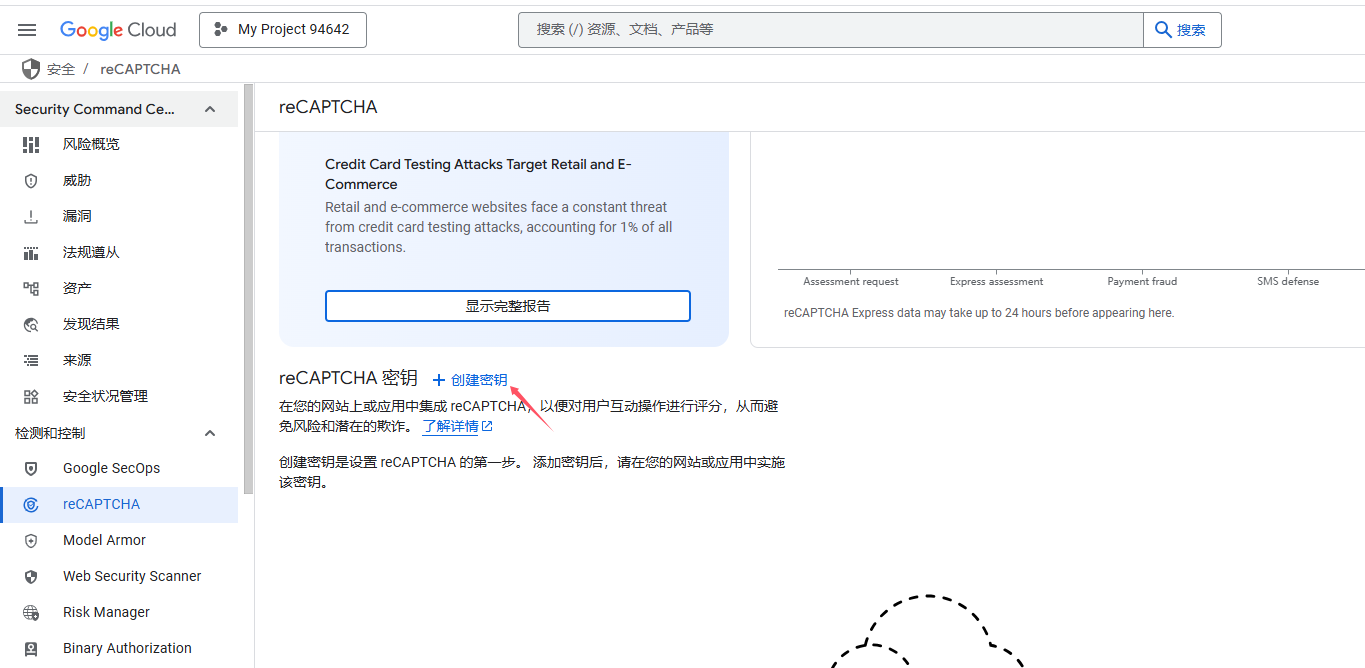Screen dimensions: 1365x668
Task: Click reCAPTCHA in the breadcrumb
Action: tap(140, 69)
